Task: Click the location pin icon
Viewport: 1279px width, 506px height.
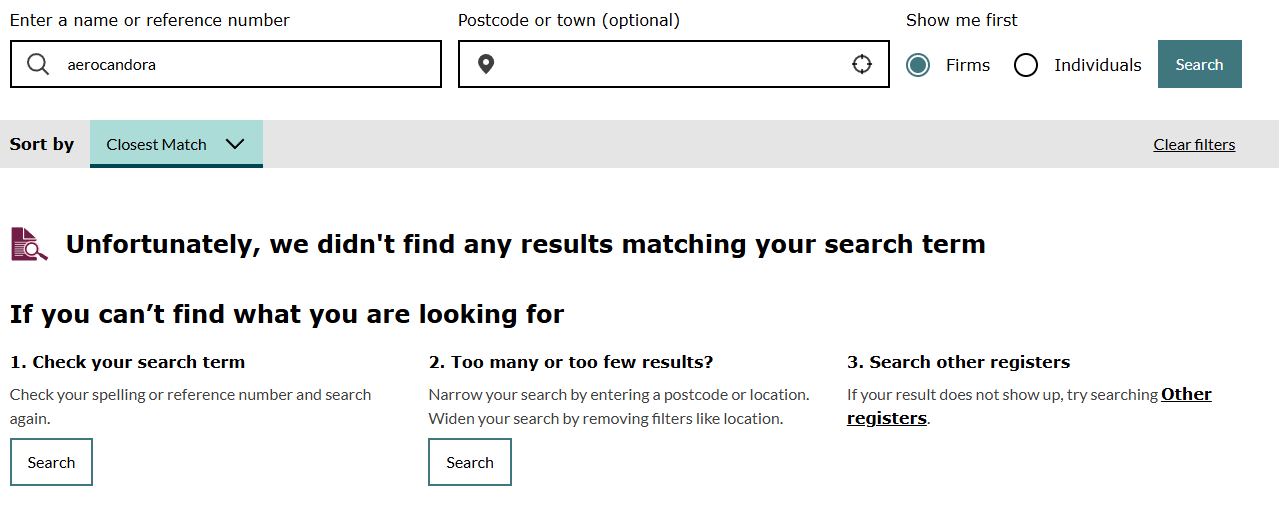Action: click(486, 65)
